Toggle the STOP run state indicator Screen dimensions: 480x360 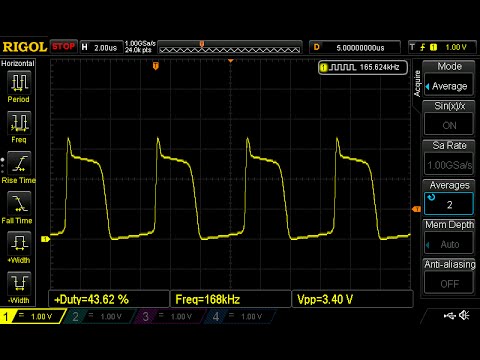[63, 46]
